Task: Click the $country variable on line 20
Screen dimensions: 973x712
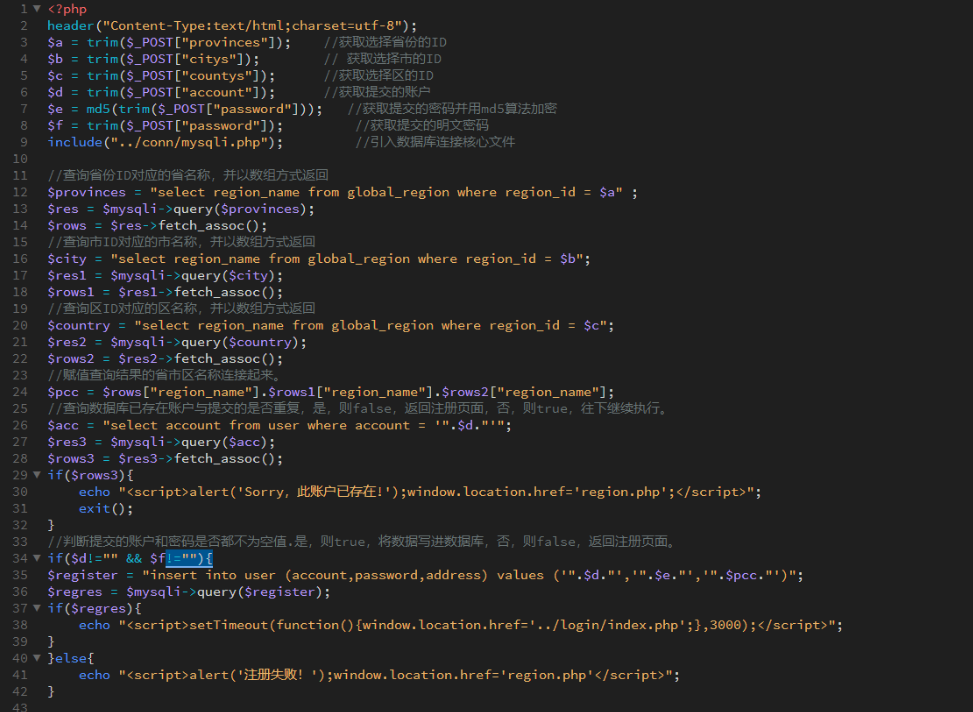Action: (x=79, y=325)
